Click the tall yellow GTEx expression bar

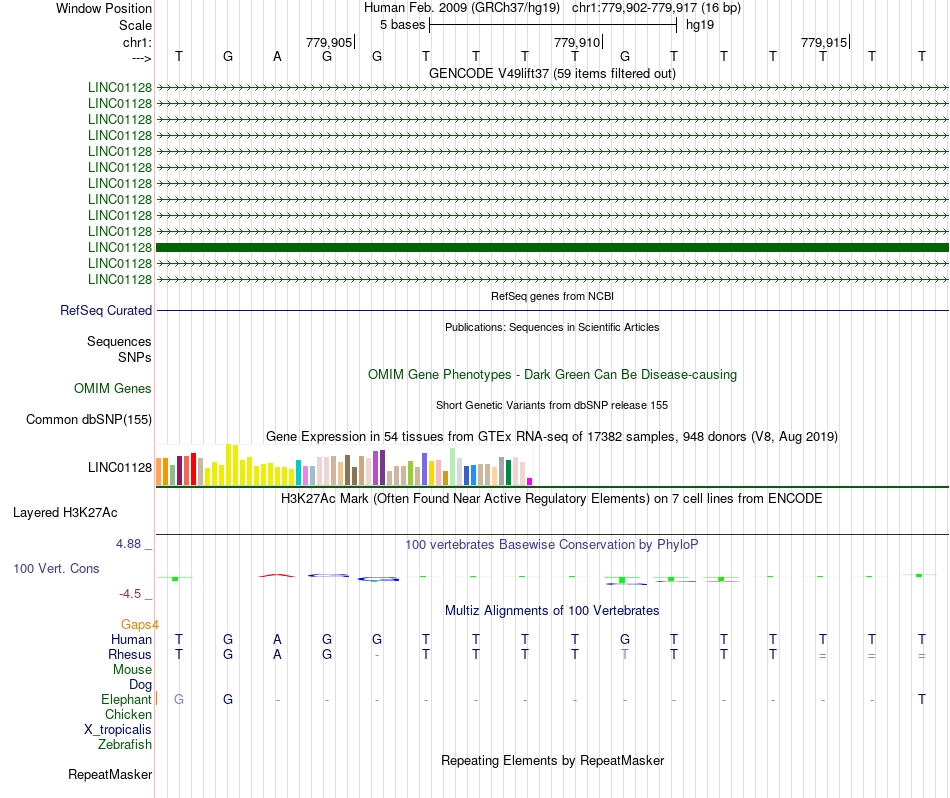coord(229,465)
